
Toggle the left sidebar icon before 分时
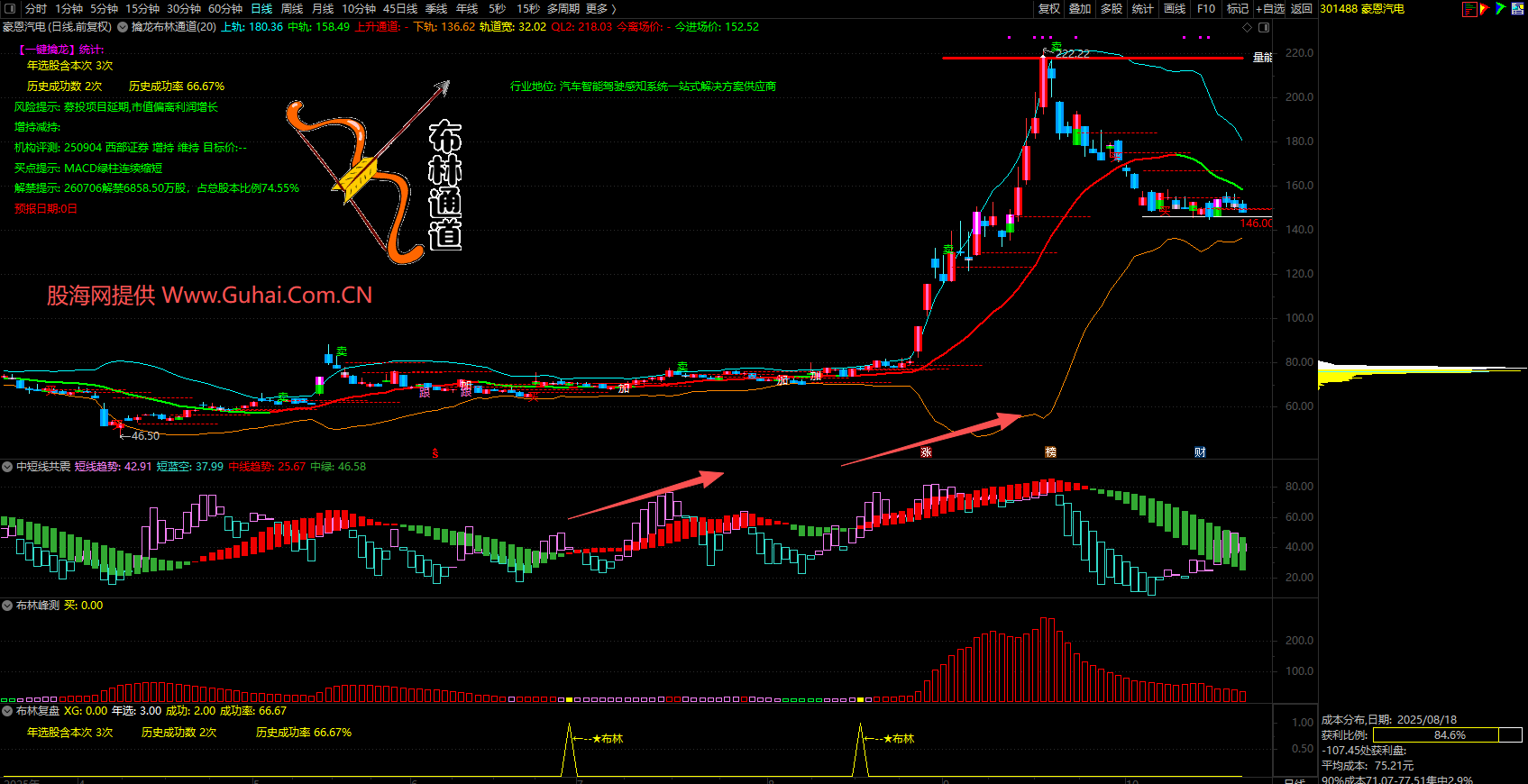(x=12, y=9)
